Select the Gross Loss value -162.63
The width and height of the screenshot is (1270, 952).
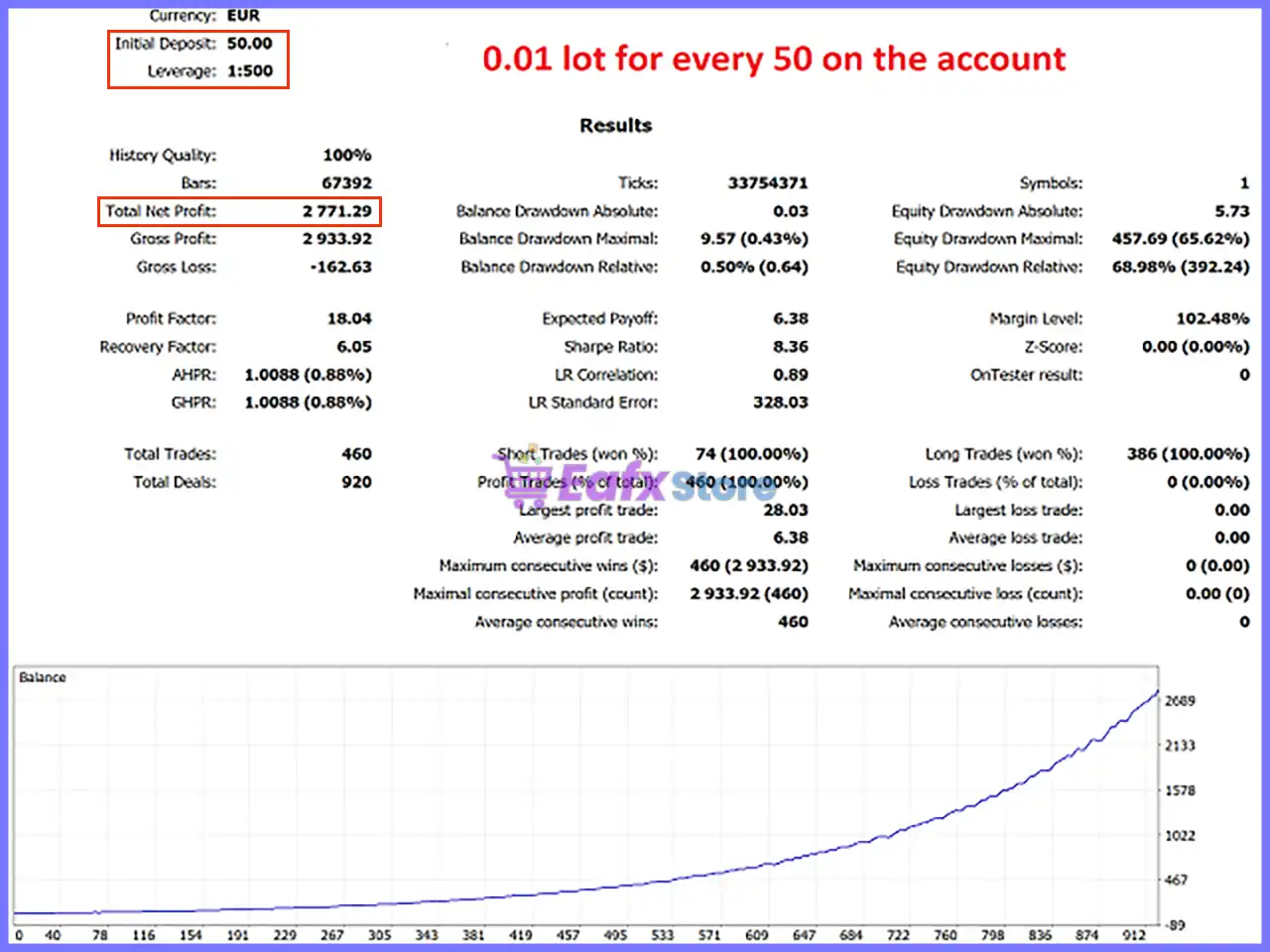[x=341, y=267]
